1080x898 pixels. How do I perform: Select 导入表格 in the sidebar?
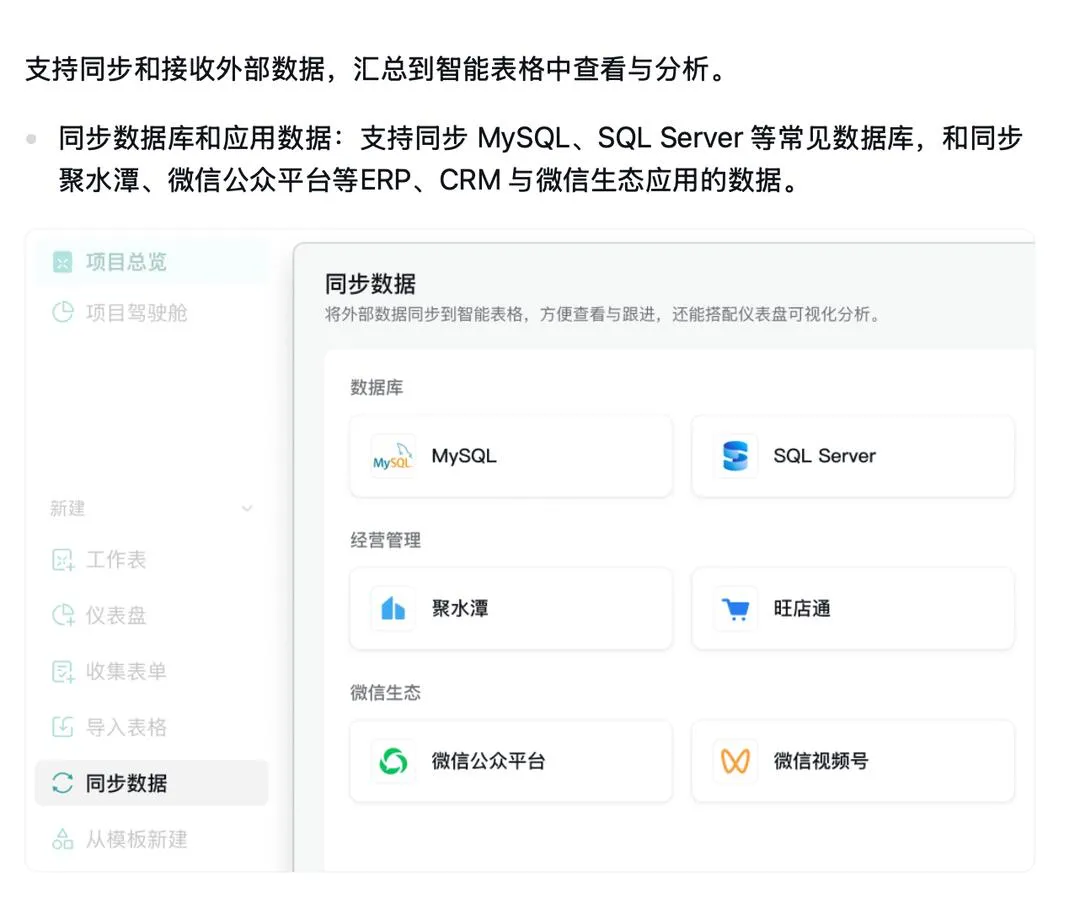coord(151,727)
